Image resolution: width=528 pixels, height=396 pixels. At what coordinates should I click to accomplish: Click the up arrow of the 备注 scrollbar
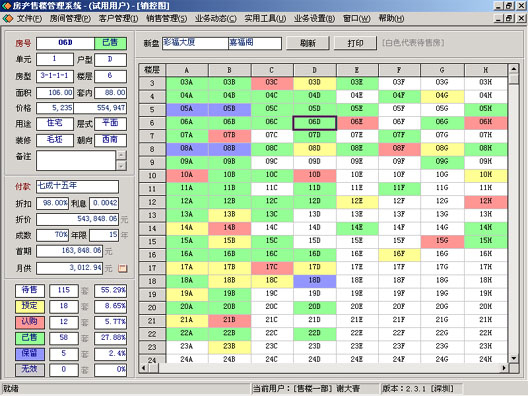click(122, 155)
